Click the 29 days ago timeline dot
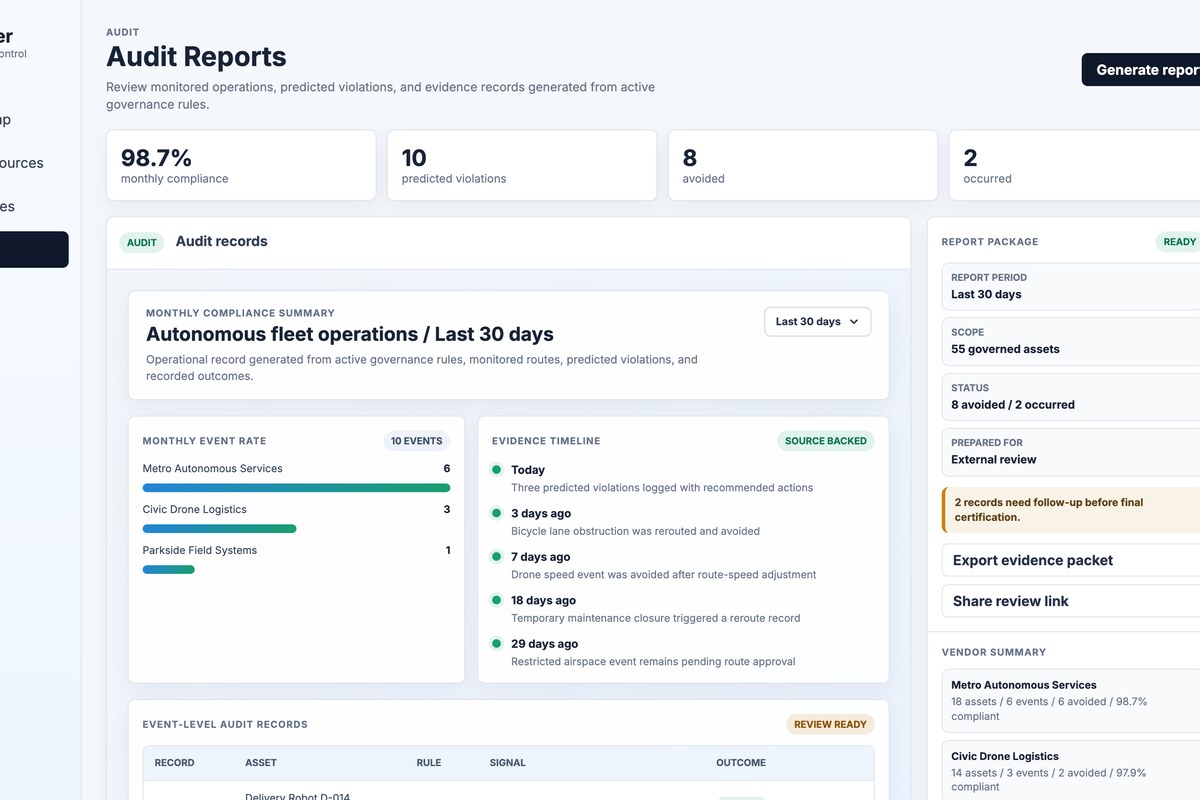1200x800 pixels. (x=496, y=643)
